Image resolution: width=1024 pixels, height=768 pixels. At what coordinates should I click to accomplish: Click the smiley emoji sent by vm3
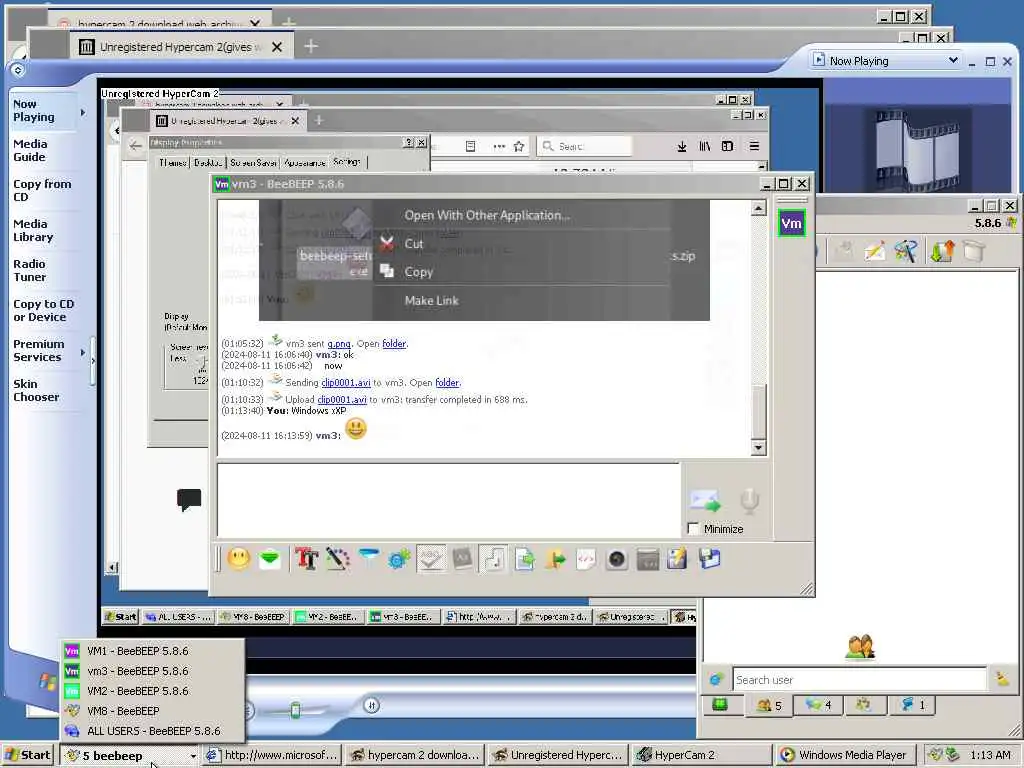point(356,428)
